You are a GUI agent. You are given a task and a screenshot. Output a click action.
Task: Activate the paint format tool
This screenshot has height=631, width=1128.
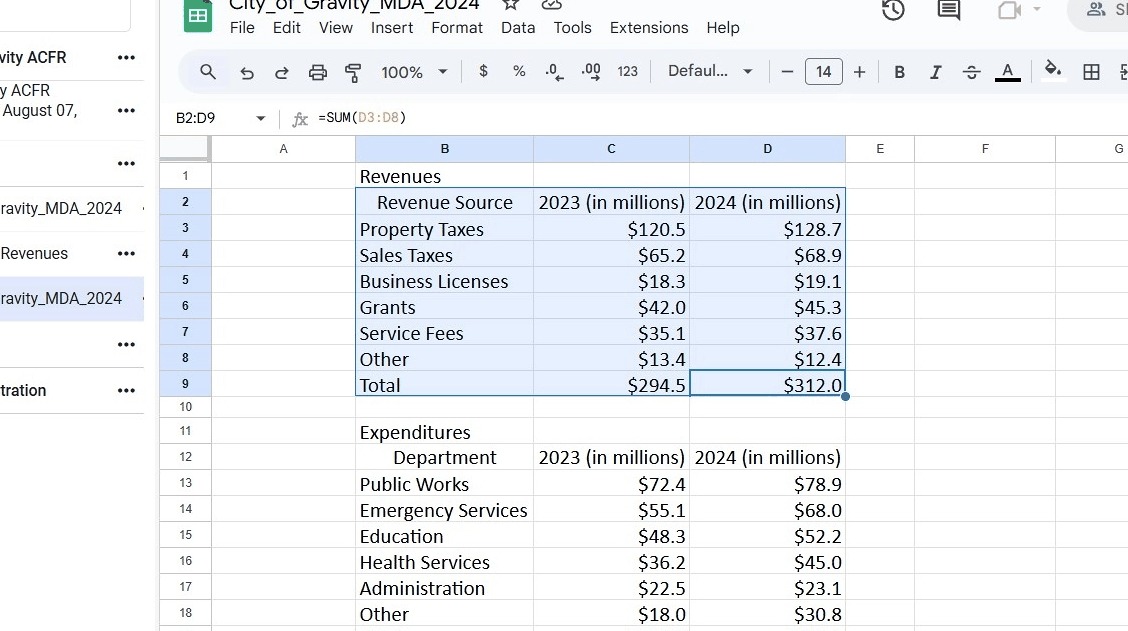353,73
